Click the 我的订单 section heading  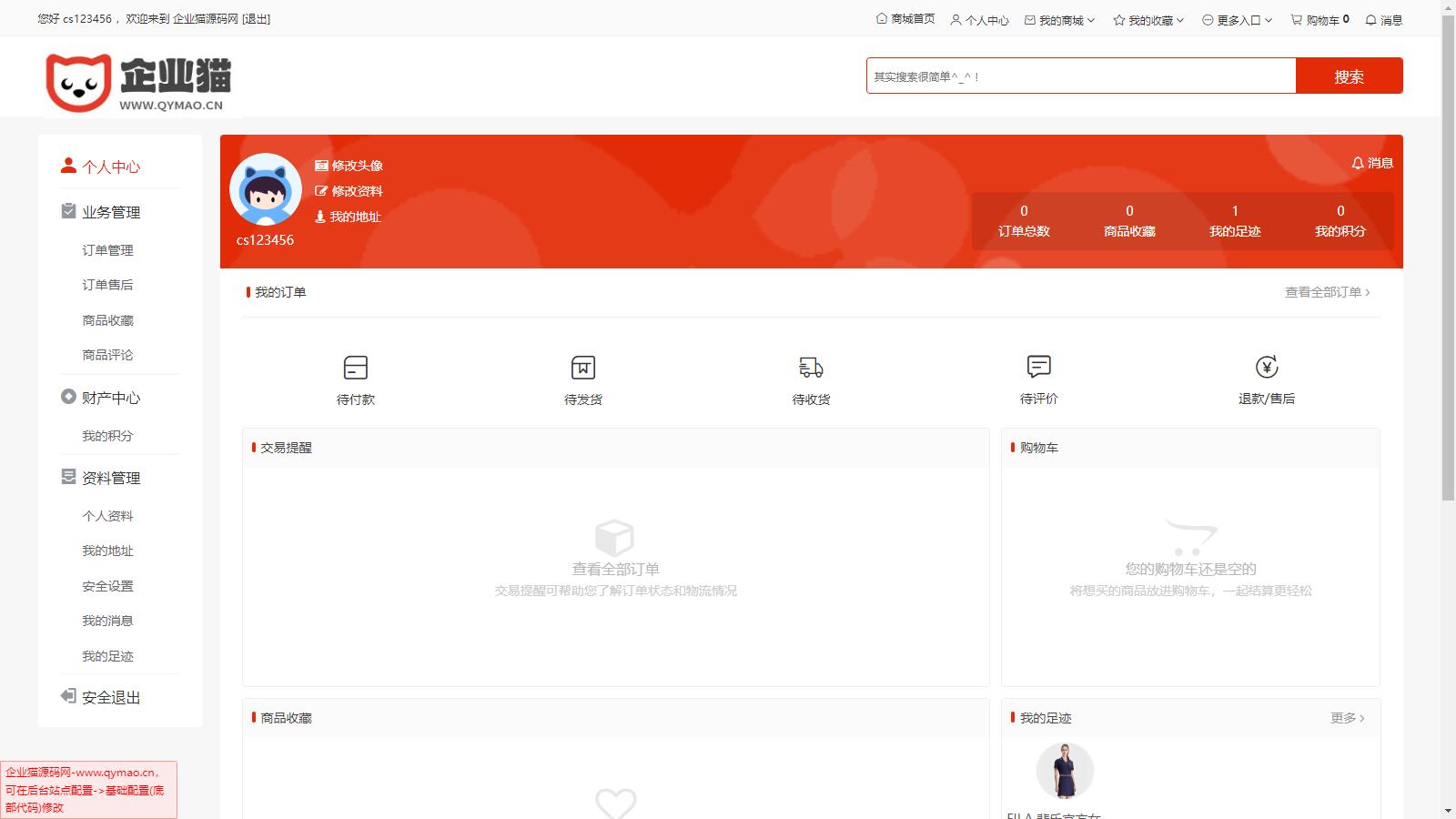click(280, 292)
